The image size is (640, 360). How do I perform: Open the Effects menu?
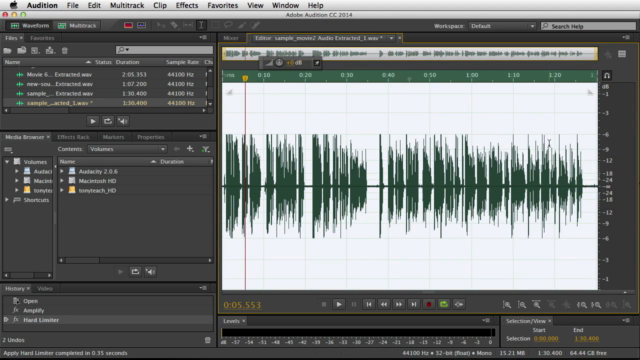(x=187, y=5)
